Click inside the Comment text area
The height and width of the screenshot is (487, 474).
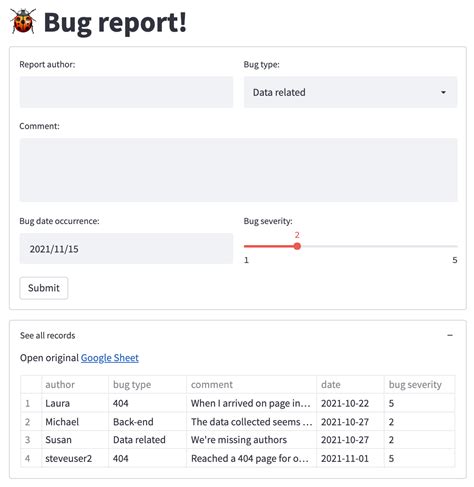pos(238,170)
